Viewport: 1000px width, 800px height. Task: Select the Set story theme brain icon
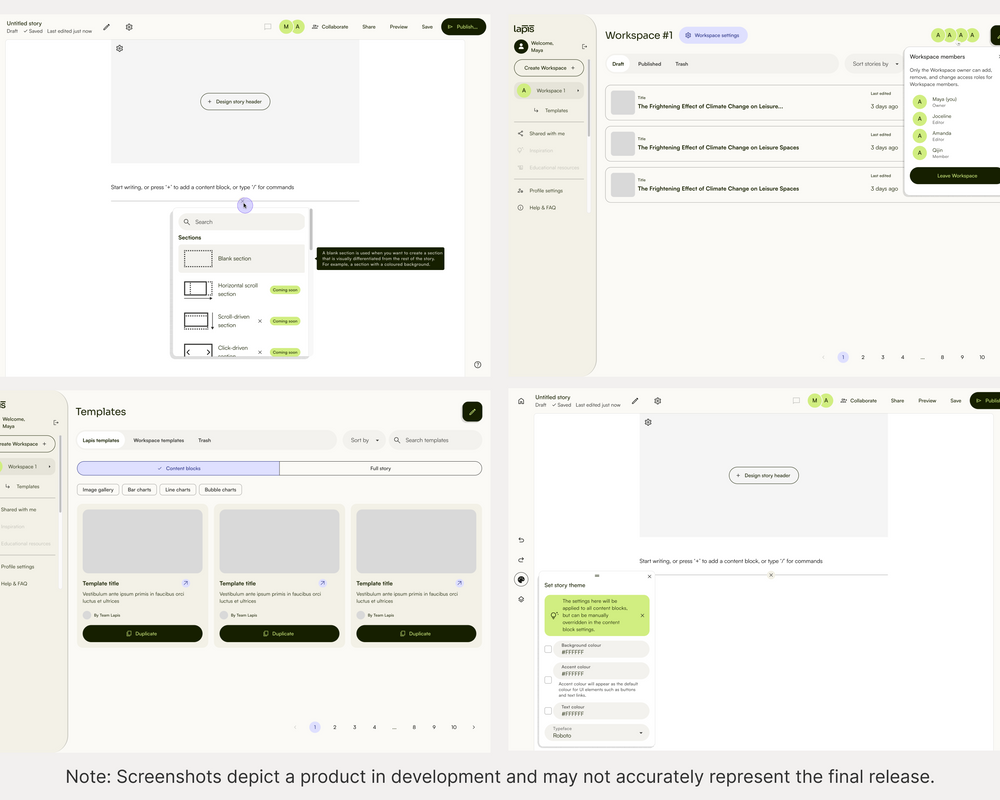(x=521, y=580)
